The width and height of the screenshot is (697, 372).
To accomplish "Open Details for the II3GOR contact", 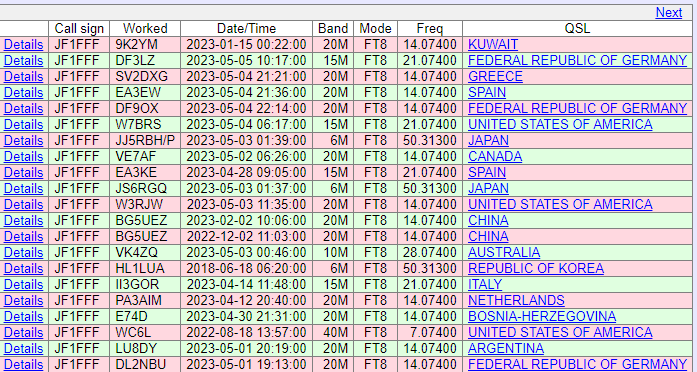I will [24, 284].
